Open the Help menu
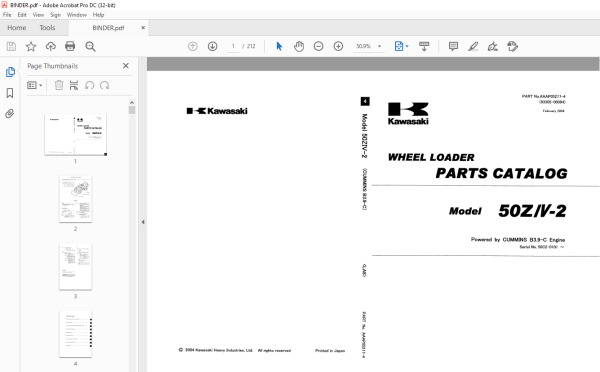The height and width of the screenshot is (372, 600). pyautogui.click(x=98, y=15)
